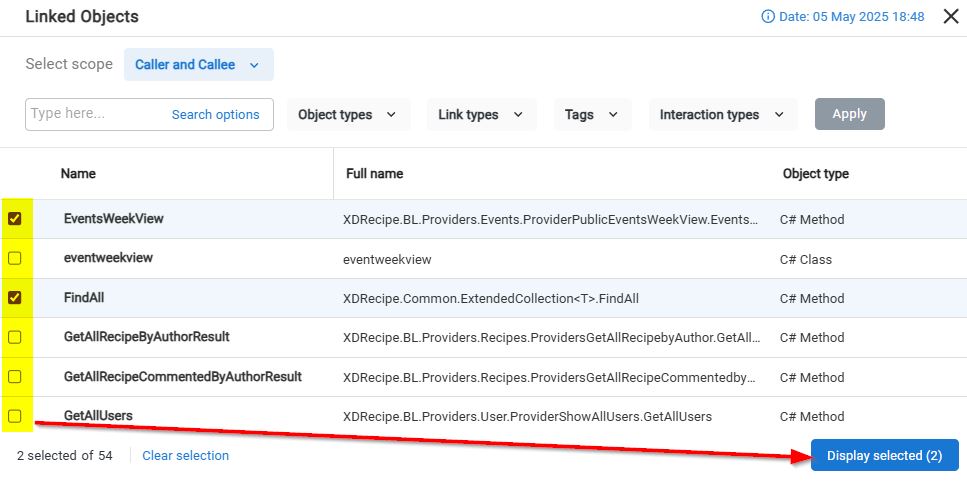This screenshot has height=481, width=967.
Task: Click the Apply button
Action: 849,114
